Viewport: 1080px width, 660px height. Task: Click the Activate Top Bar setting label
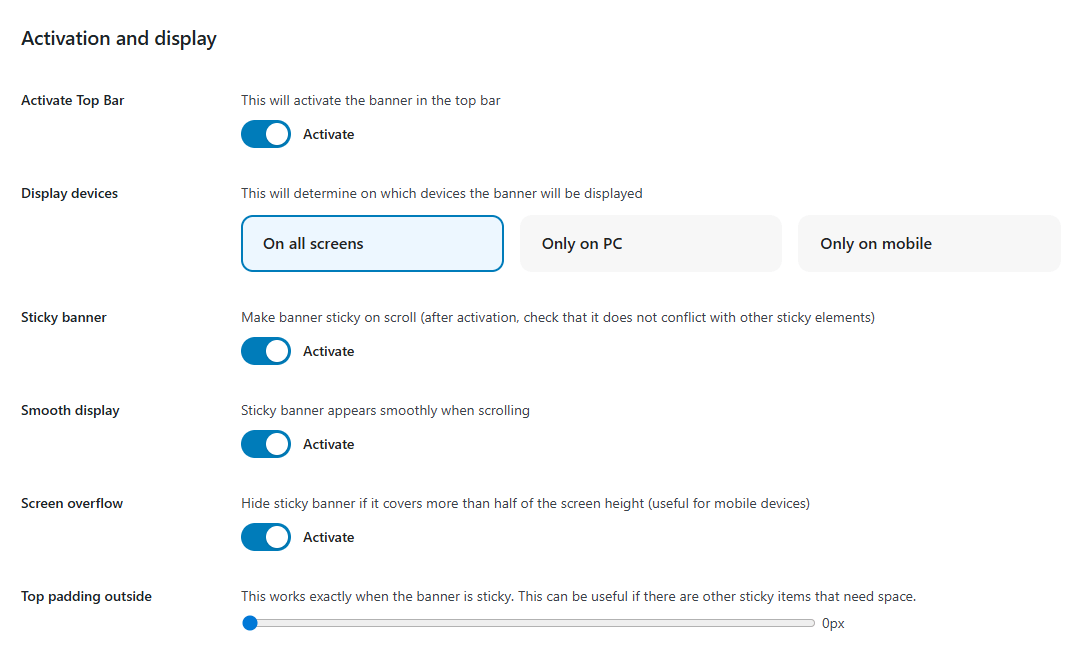(x=73, y=100)
